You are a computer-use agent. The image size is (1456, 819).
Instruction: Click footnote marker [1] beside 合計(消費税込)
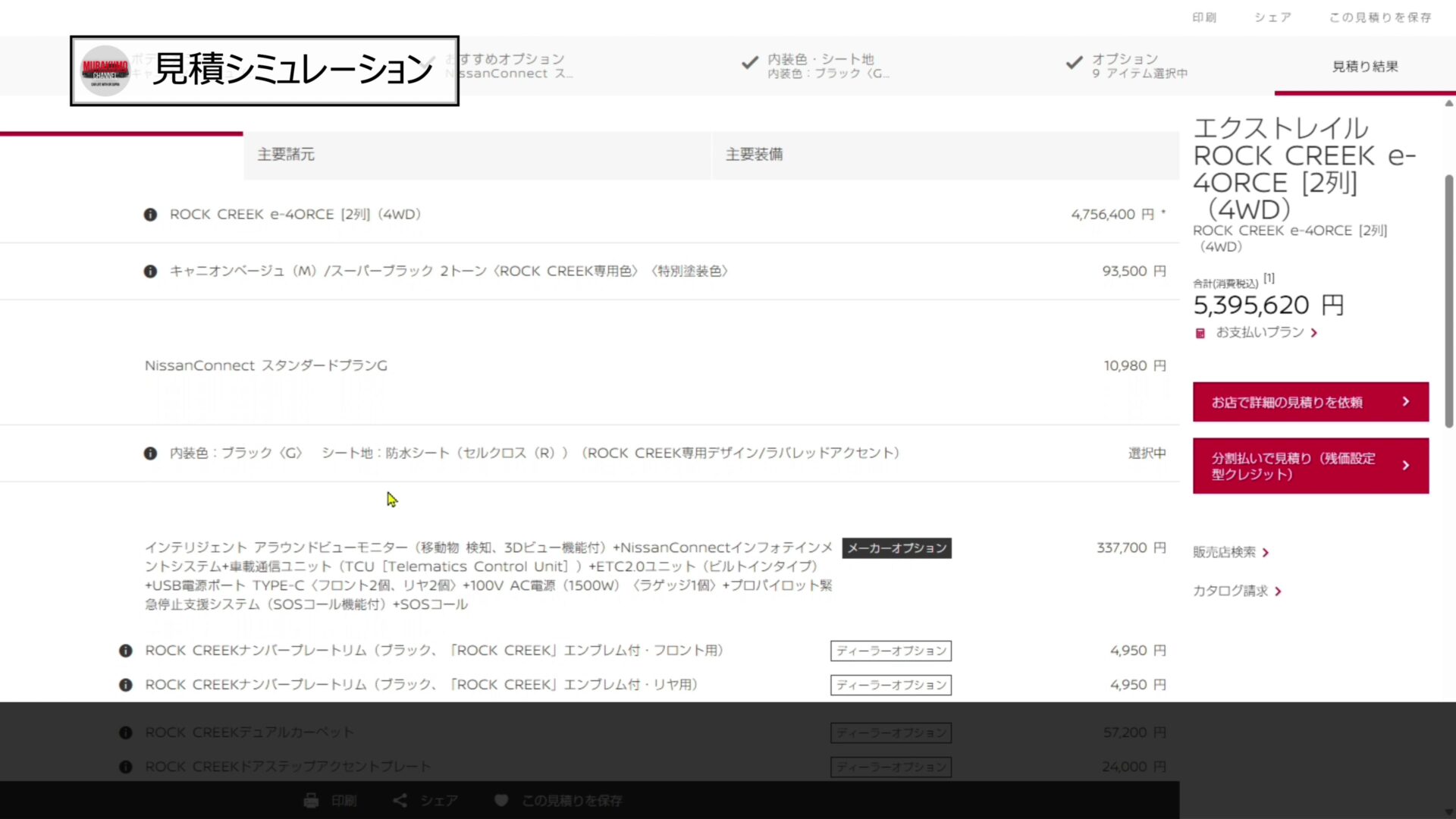click(x=1269, y=278)
